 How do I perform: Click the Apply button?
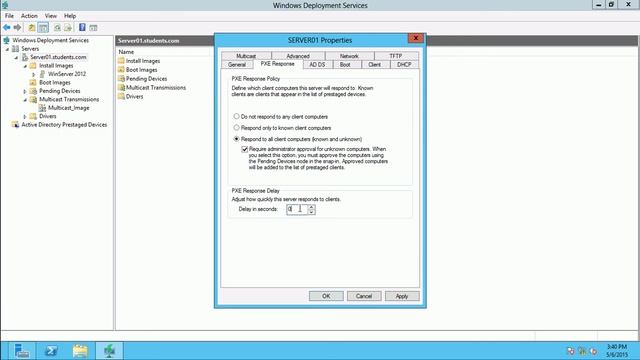pos(402,296)
